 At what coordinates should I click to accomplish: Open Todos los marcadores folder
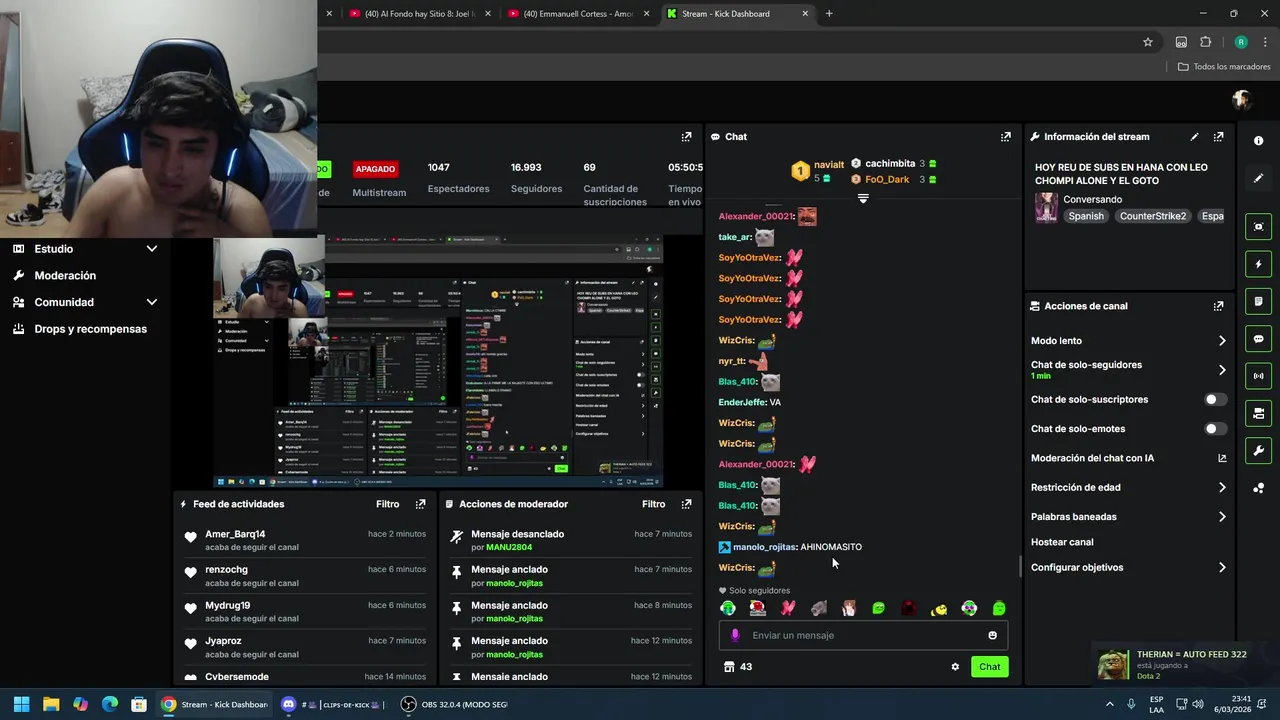1224,67
